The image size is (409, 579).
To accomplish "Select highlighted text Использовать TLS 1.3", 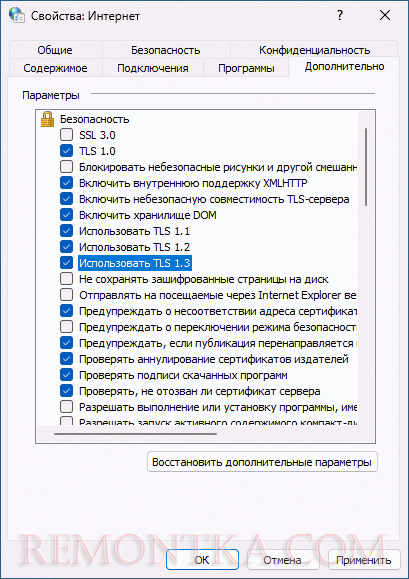I will [135, 263].
